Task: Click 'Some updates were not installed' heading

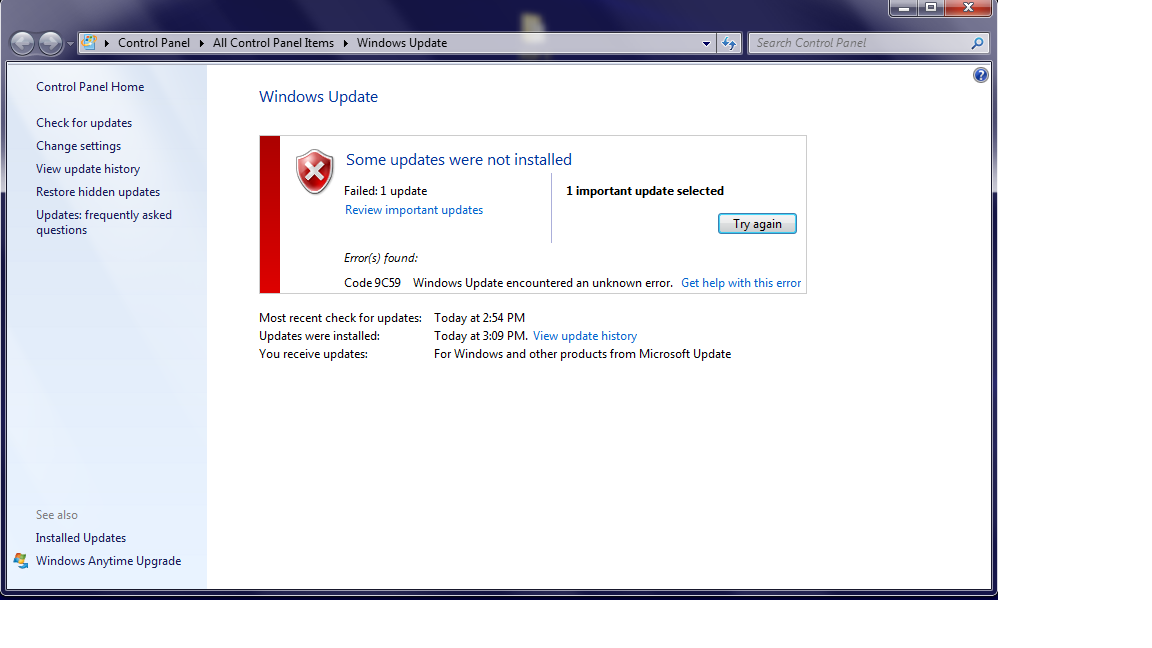Action: [x=458, y=159]
